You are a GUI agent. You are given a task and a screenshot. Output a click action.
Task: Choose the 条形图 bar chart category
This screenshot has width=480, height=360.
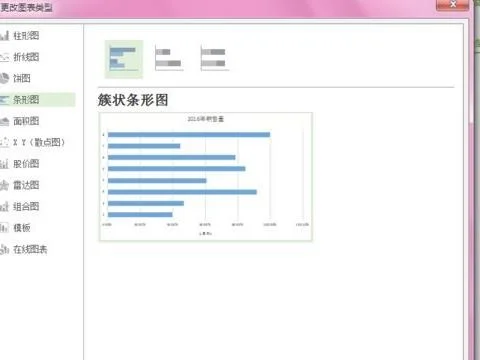point(37,99)
